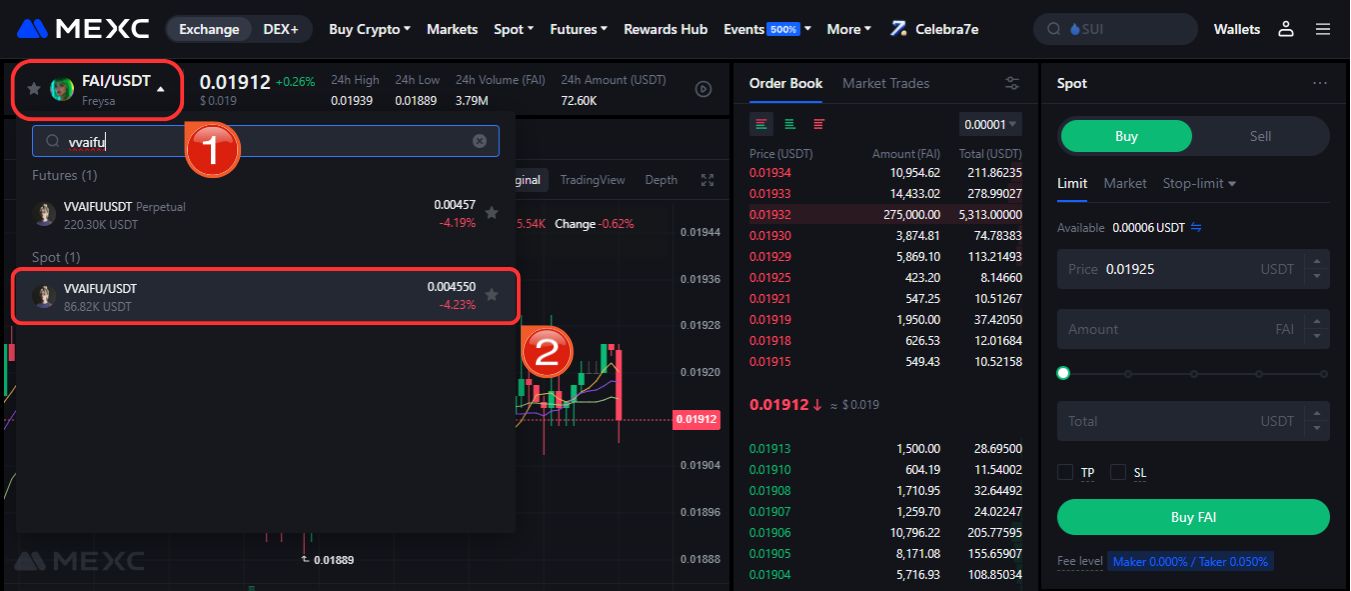
Task: Open the 0.00001 price precision dropdown
Action: coord(990,125)
